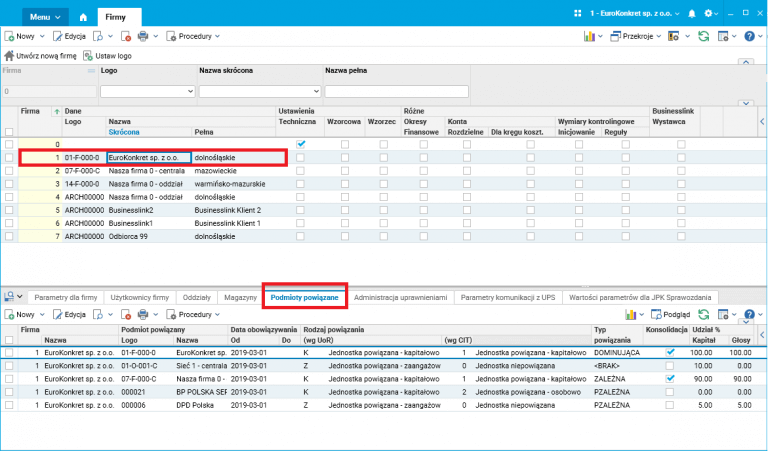The width and height of the screenshot is (768, 451).
Task: Click the notifications bell icon
Action: [693, 13]
